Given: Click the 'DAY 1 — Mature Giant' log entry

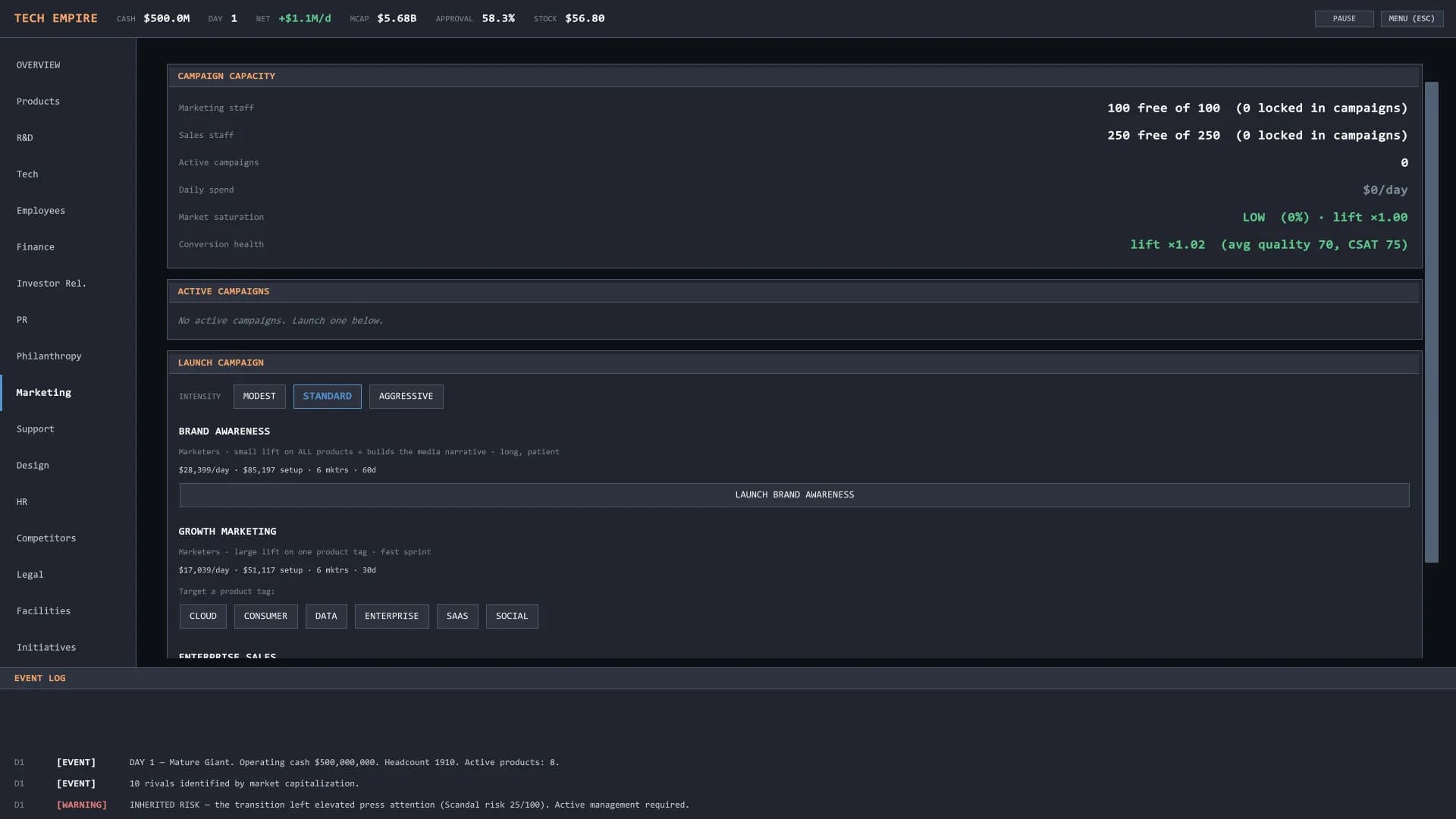Looking at the screenshot, I should [344, 763].
